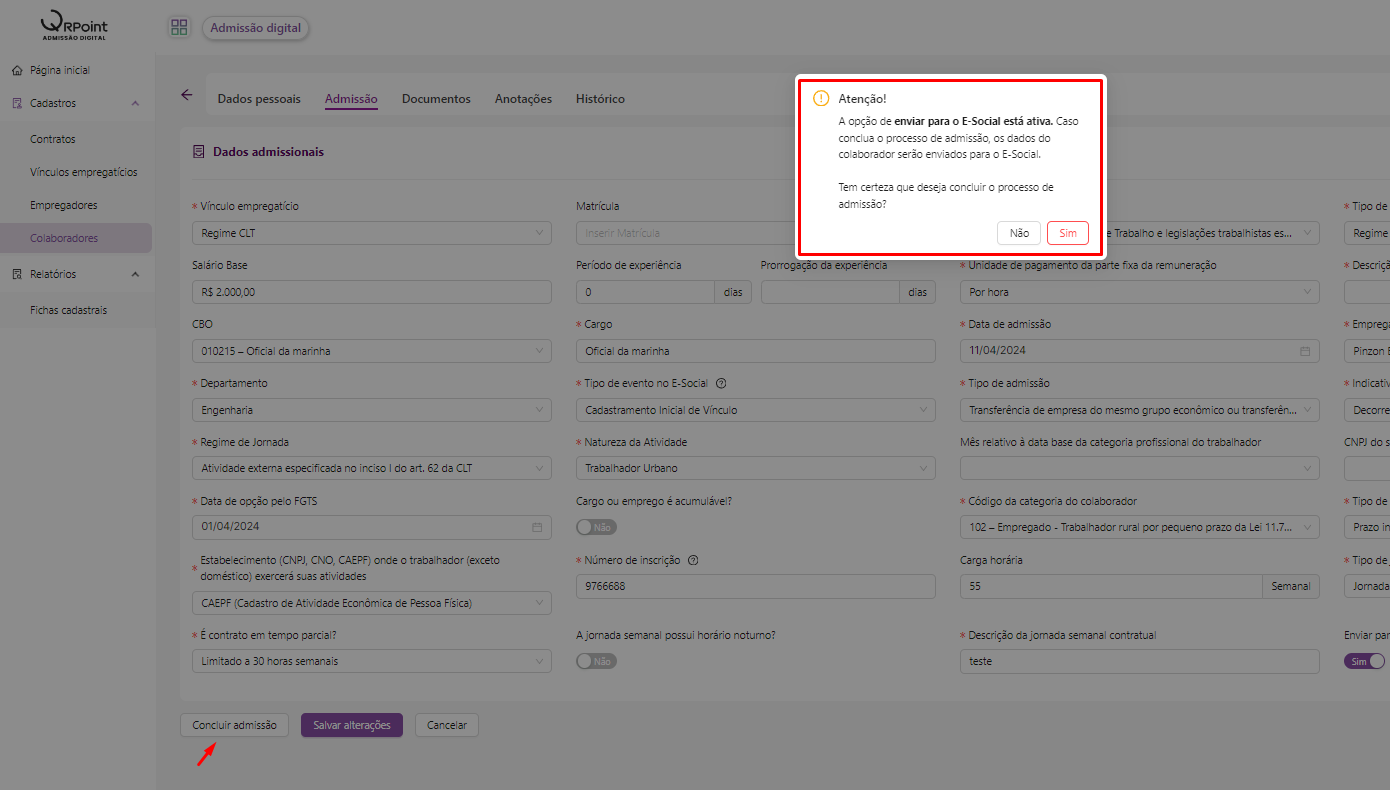Viewport: 1390px width, 790px height.
Task: Open calendar icon in Data de opção pelo FGTS
Action: click(x=537, y=527)
